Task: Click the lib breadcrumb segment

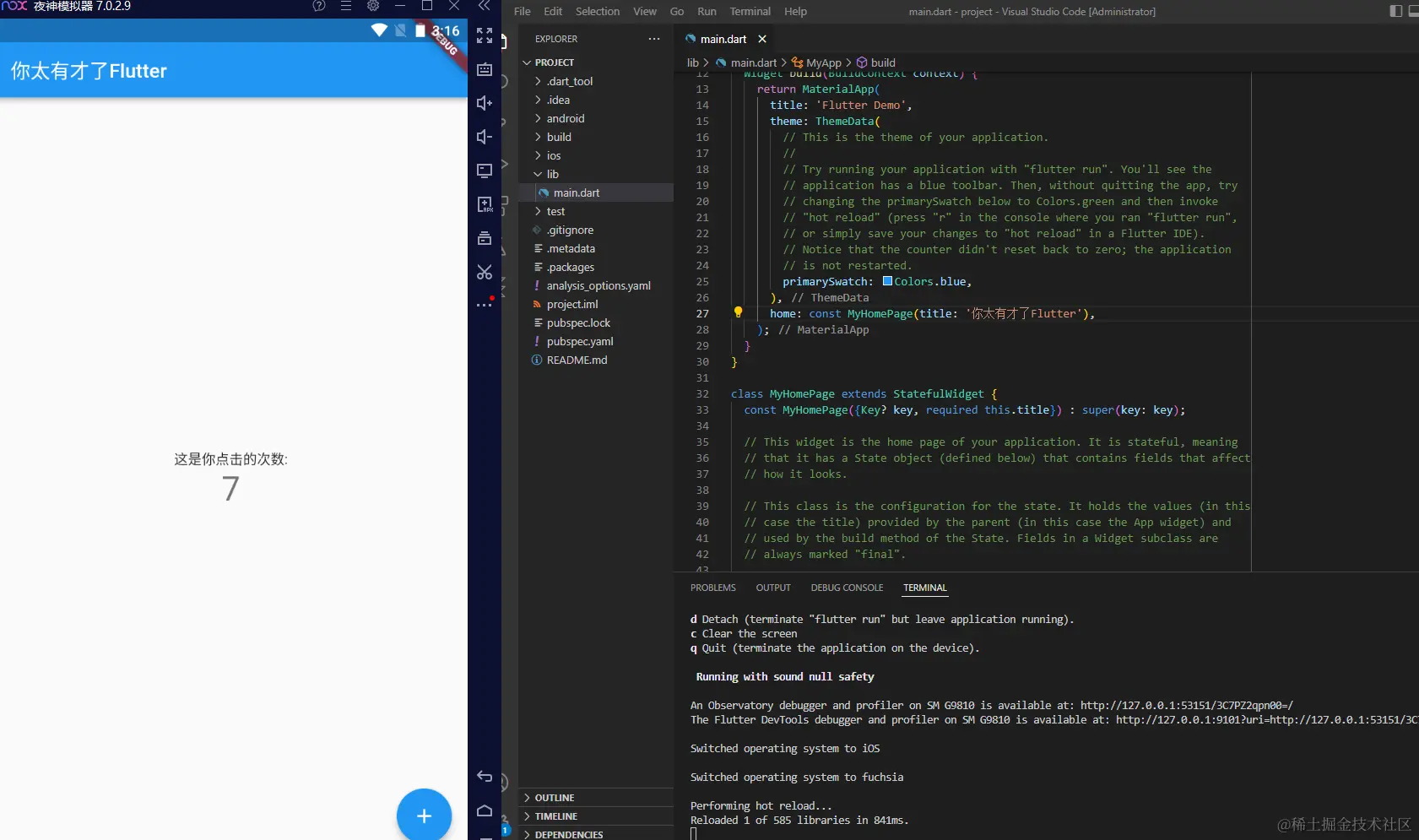Action: pos(693,62)
